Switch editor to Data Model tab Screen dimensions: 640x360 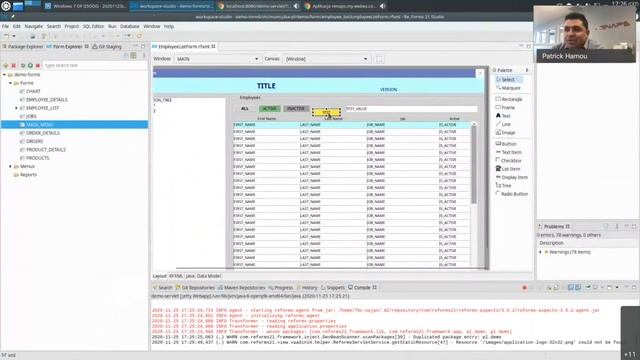click(x=209, y=276)
